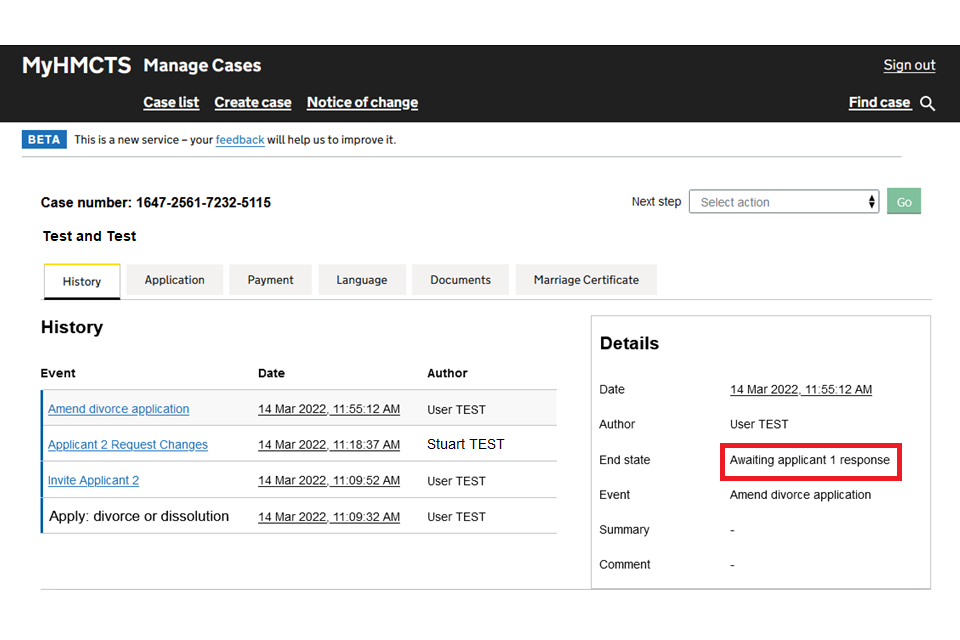Click the Invite Applicant 2 event
This screenshot has width=960, height=640.
[93, 481]
